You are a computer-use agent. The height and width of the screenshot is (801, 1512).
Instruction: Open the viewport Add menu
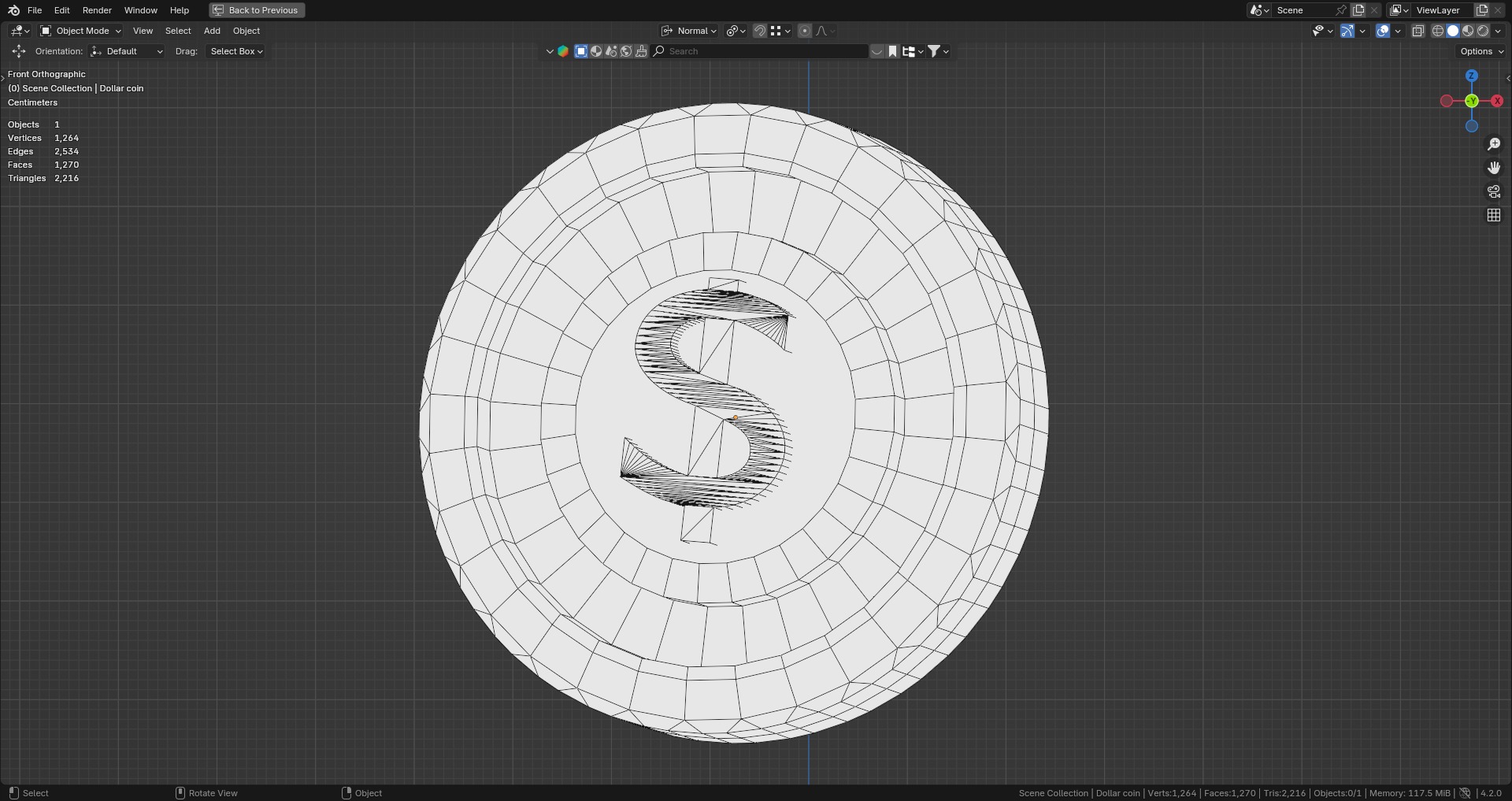[x=212, y=31]
